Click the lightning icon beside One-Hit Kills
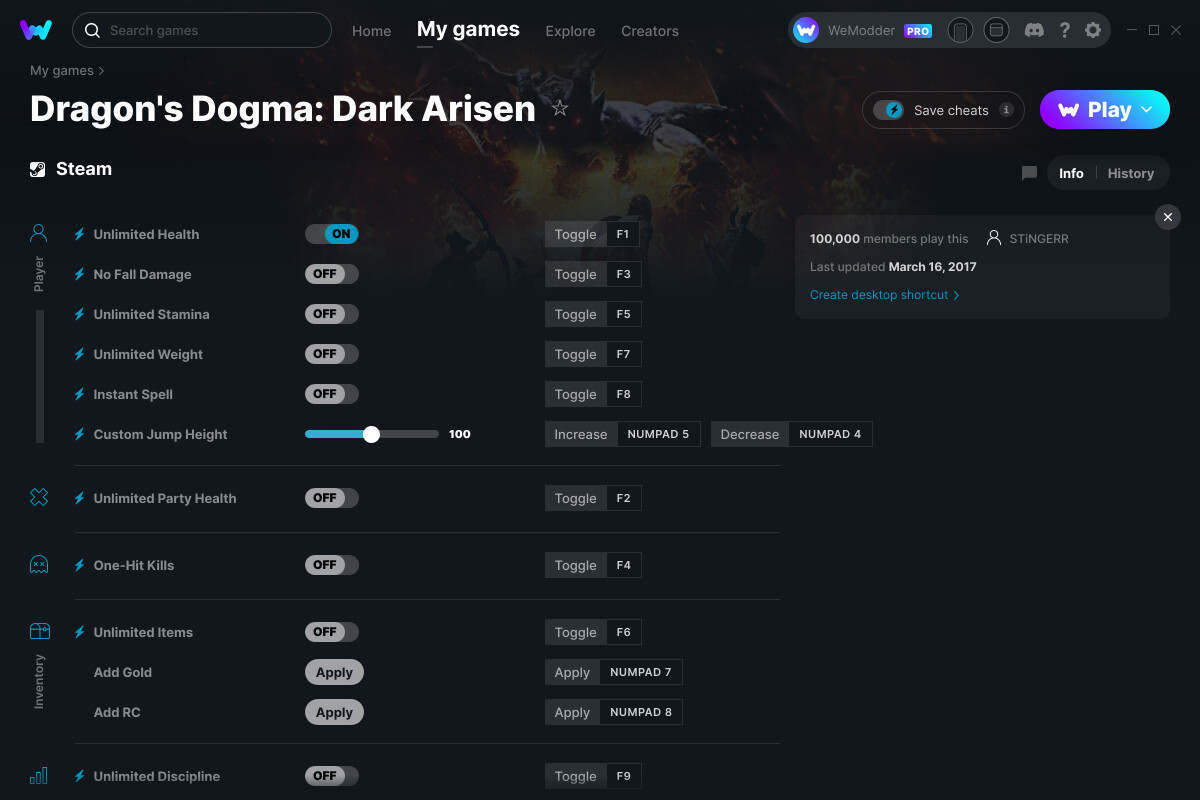This screenshot has height=800, width=1200. coord(80,565)
